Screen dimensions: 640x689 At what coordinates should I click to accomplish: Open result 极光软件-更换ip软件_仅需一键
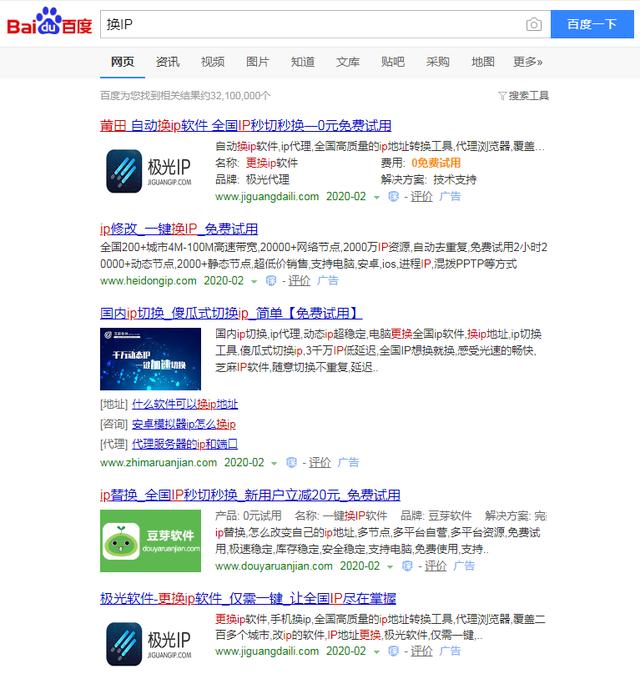pyautogui.click(x=248, y=598)
